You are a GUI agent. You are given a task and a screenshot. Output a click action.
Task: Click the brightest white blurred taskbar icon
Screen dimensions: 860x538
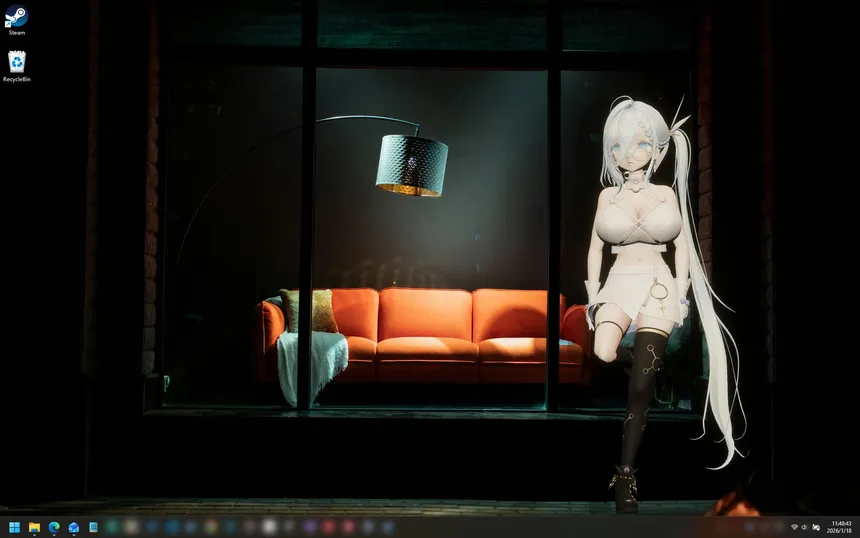(269, 526)
